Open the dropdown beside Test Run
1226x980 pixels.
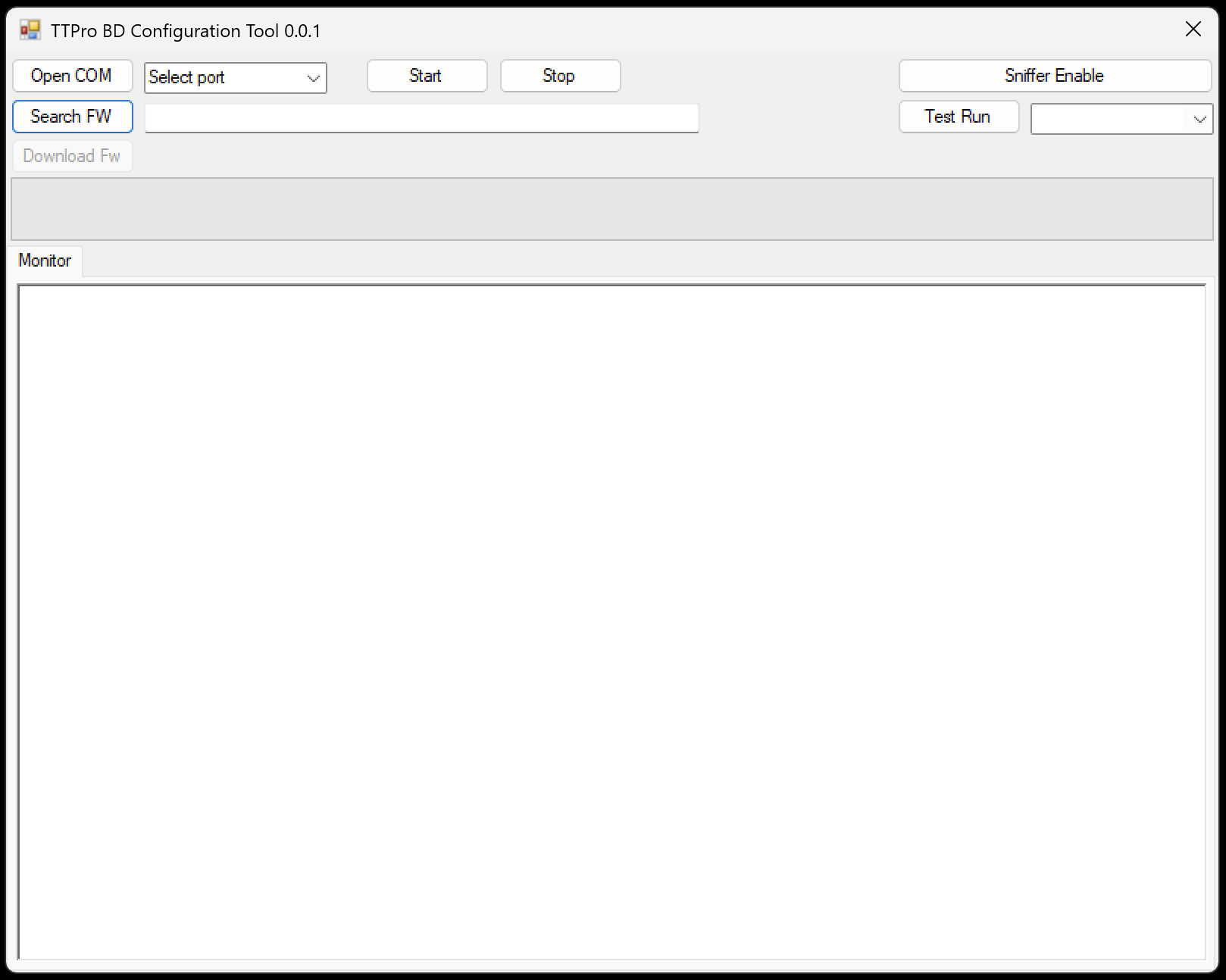(1121, 119)
